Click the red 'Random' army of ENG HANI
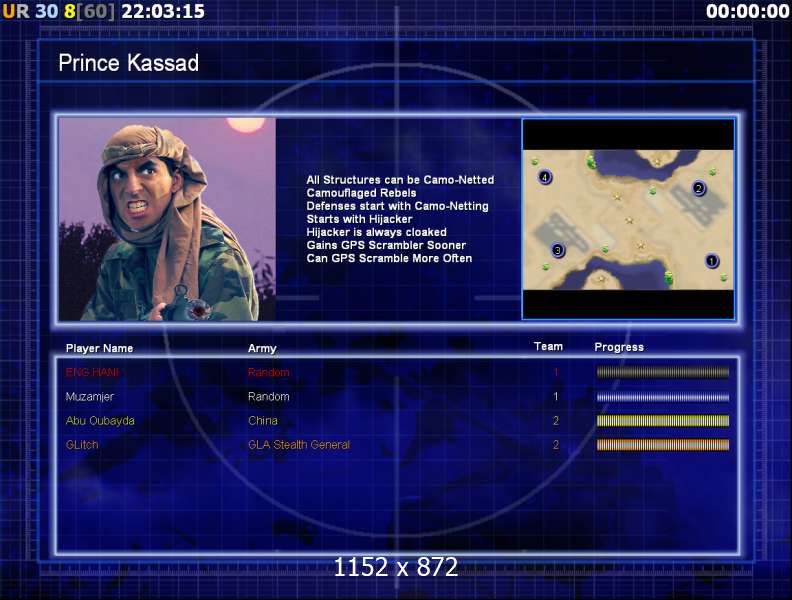 pos(268,372)
